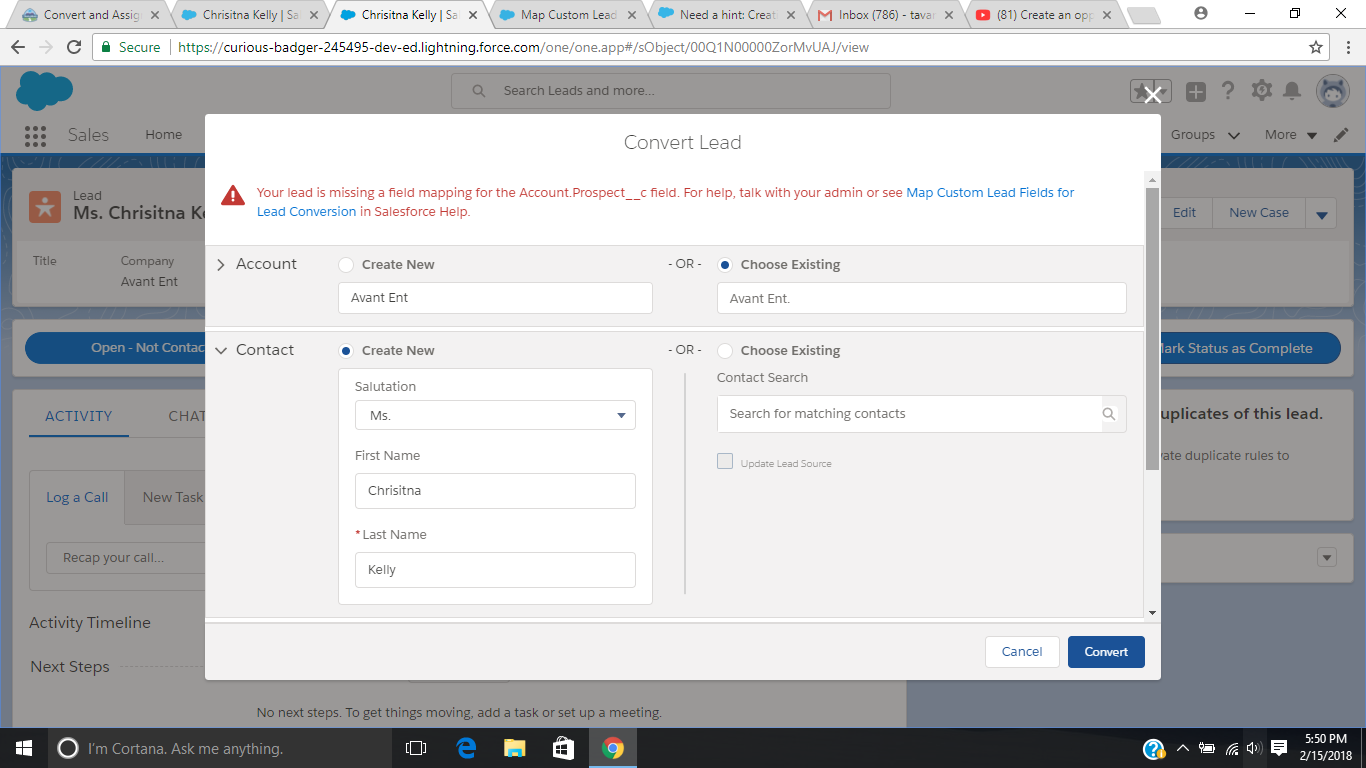Show hidden tray icons chevron

pos(1182,748)
